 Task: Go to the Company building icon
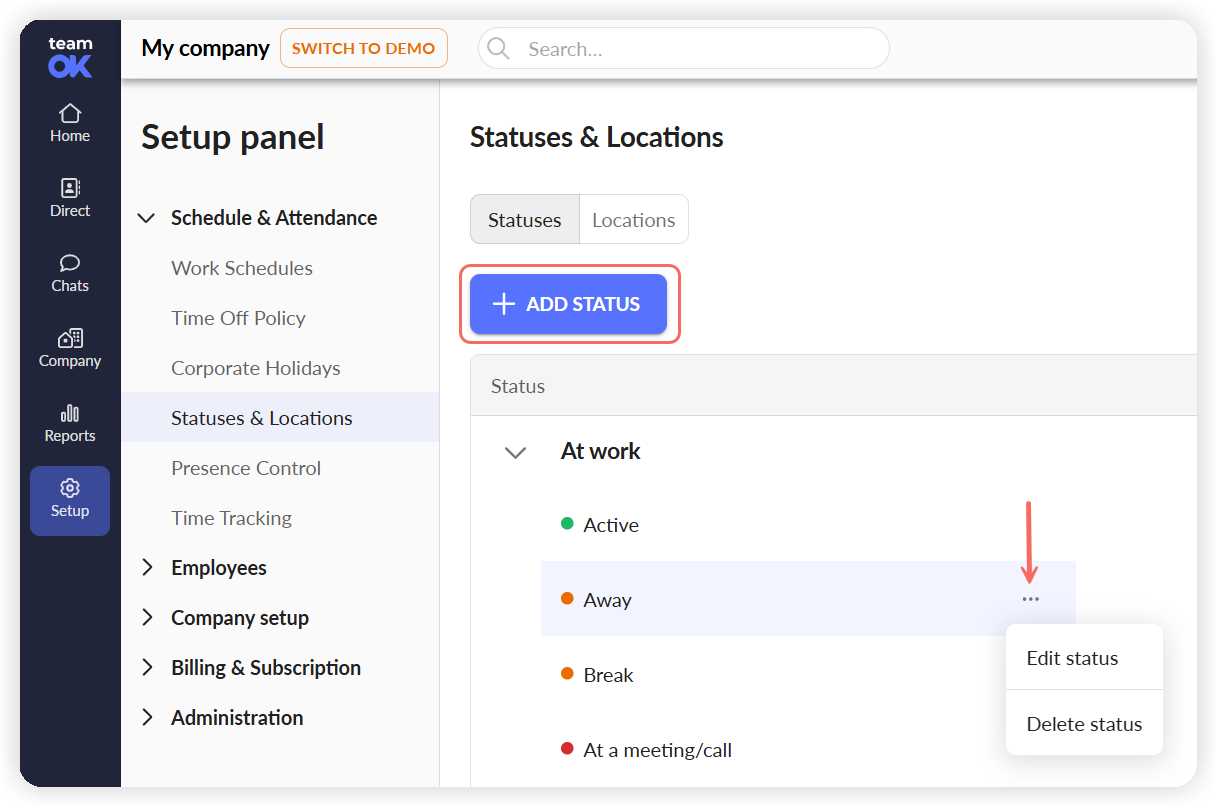(x=70, y=338)
